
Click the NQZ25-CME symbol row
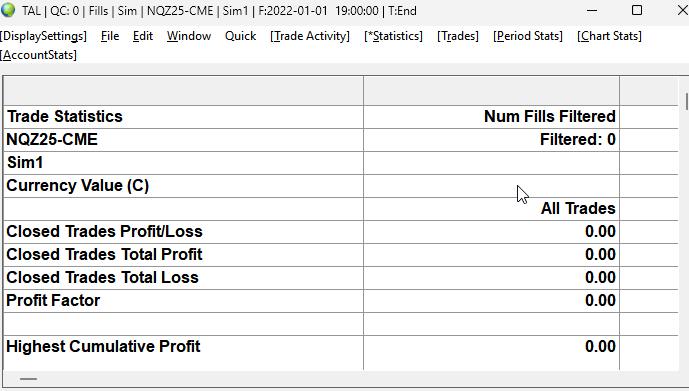184,140
